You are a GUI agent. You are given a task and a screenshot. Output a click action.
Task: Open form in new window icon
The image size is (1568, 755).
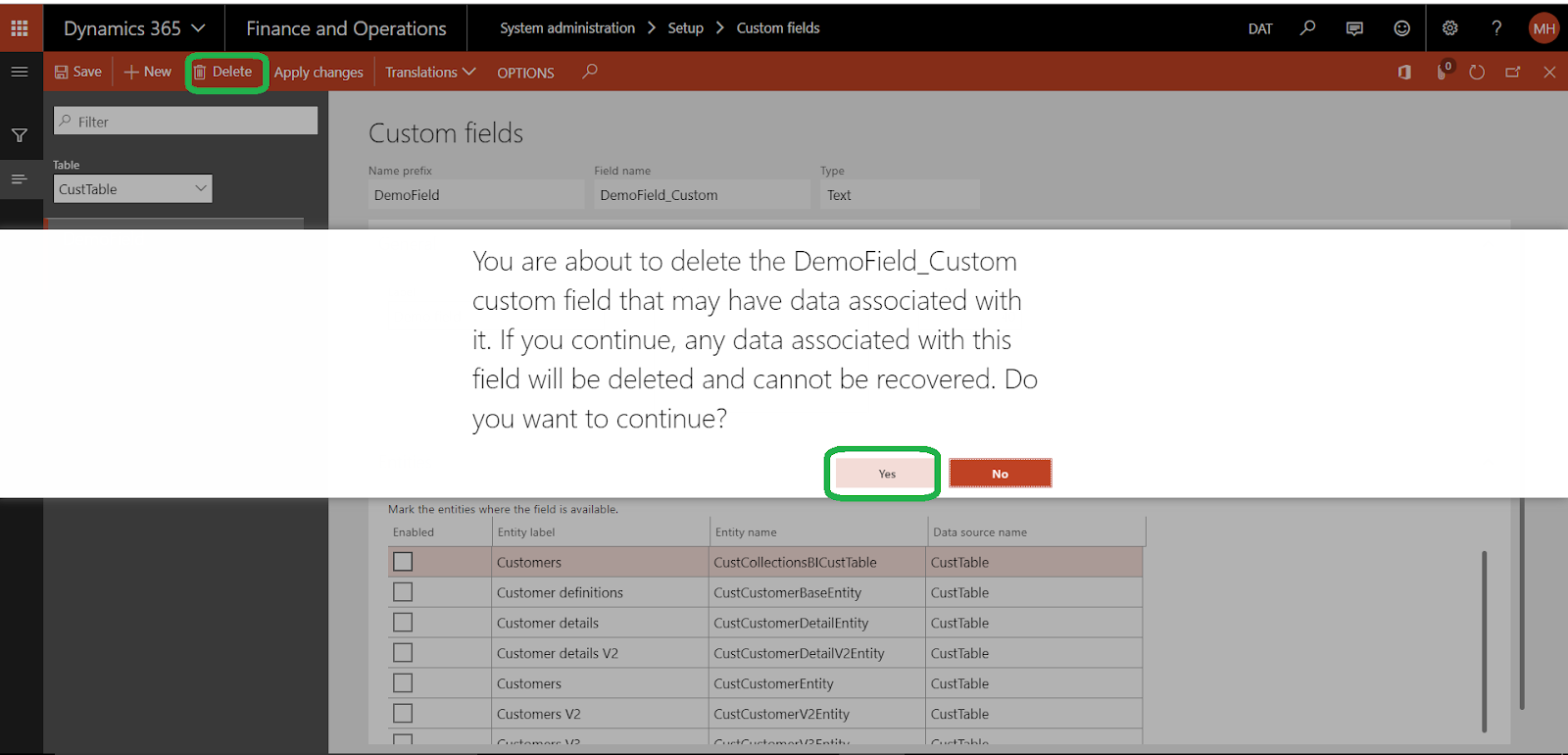[1513, 73]
